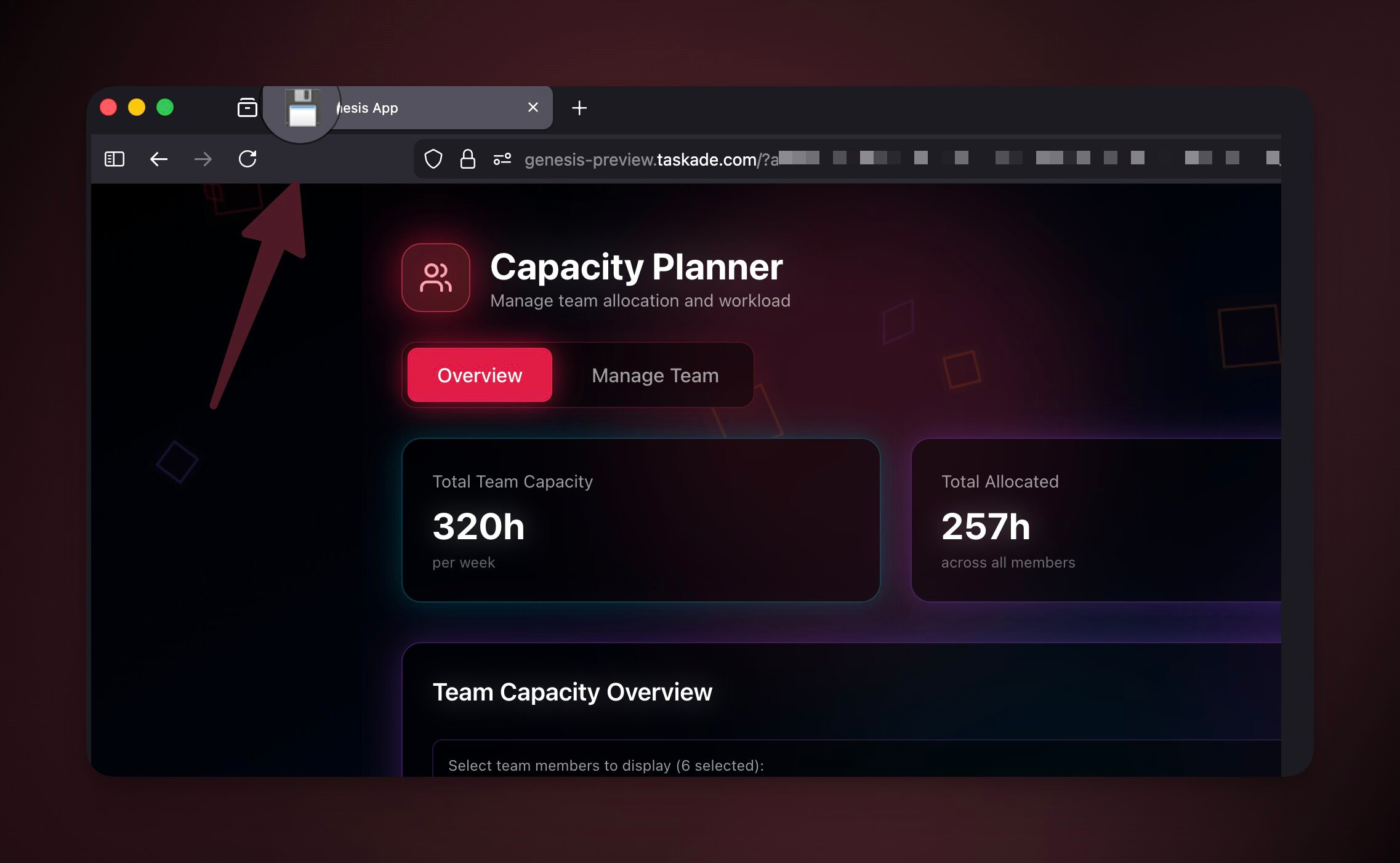Viewport: 1400px width, 863px height.
Task: Maximize the window with the green button
Action: [165, 108]
